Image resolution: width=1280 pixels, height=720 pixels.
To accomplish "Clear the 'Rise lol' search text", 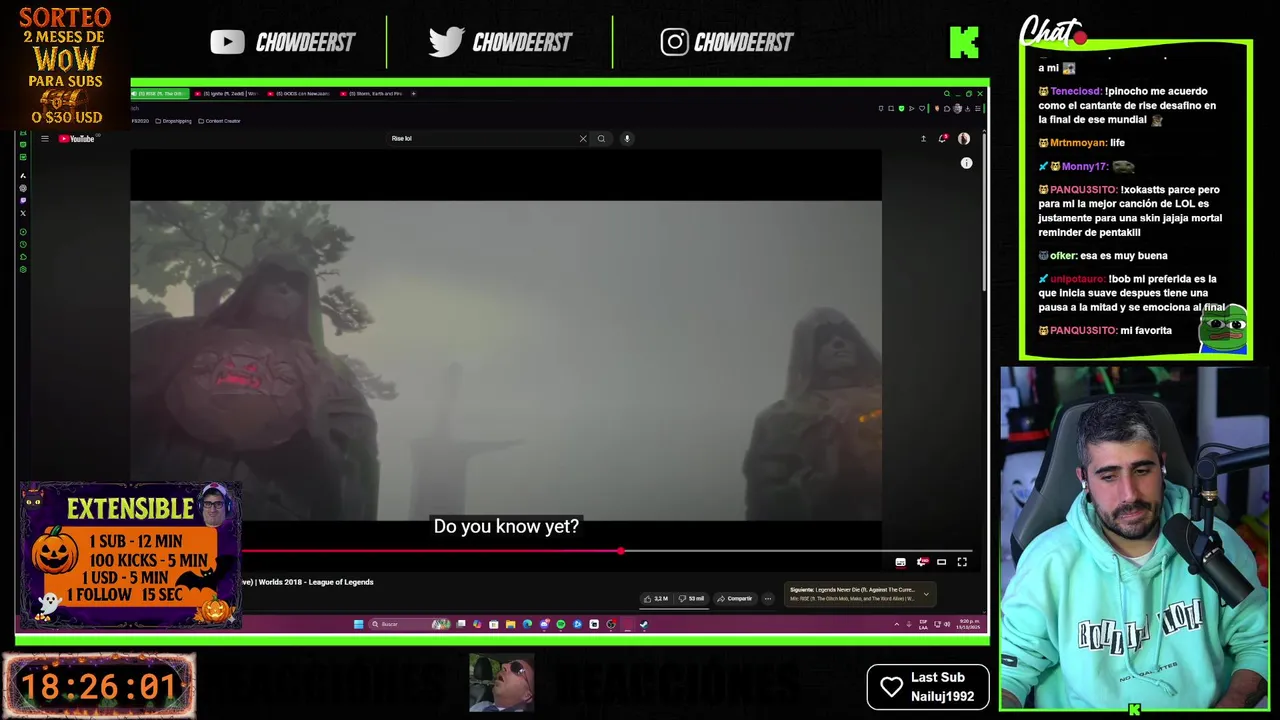I will click(583, 139).
